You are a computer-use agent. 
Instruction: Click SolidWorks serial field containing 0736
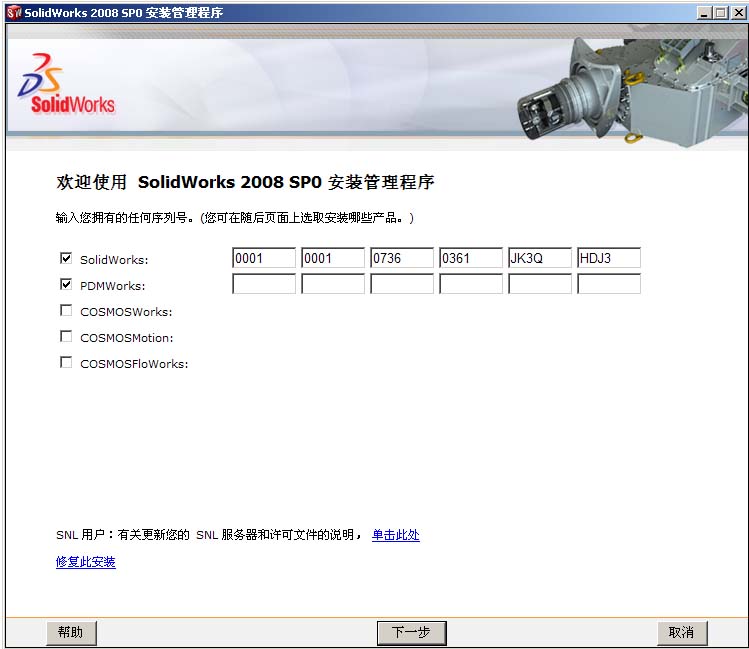point(402,258)
